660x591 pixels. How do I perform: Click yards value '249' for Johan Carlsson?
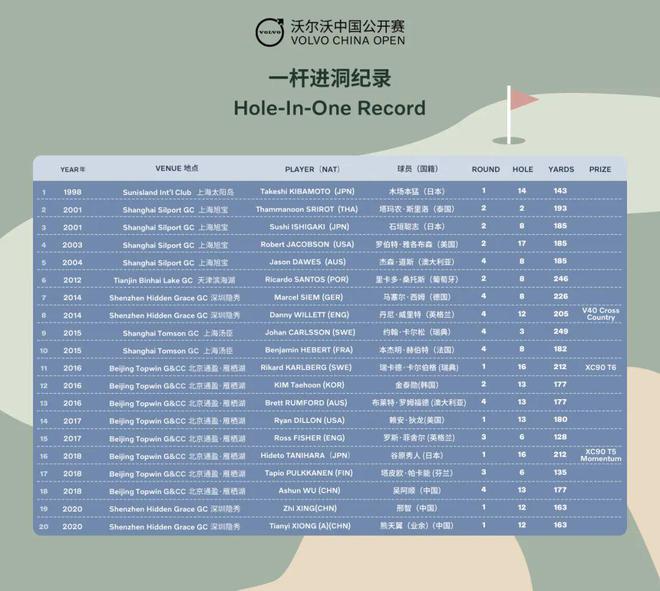[x=561, y=332]
